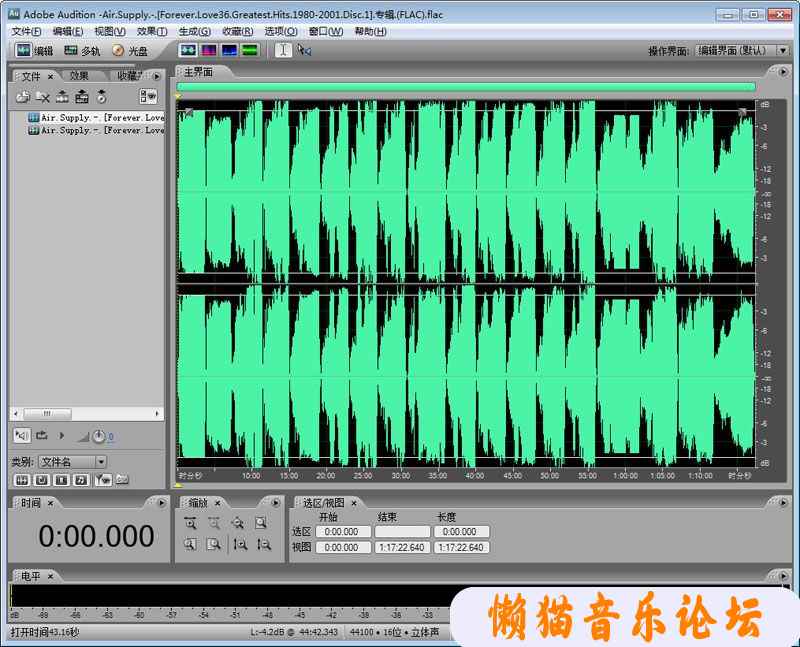Open the Files panel options menu arrow
The width and height of the screenshot is (800, 647).
coord(157,77)
